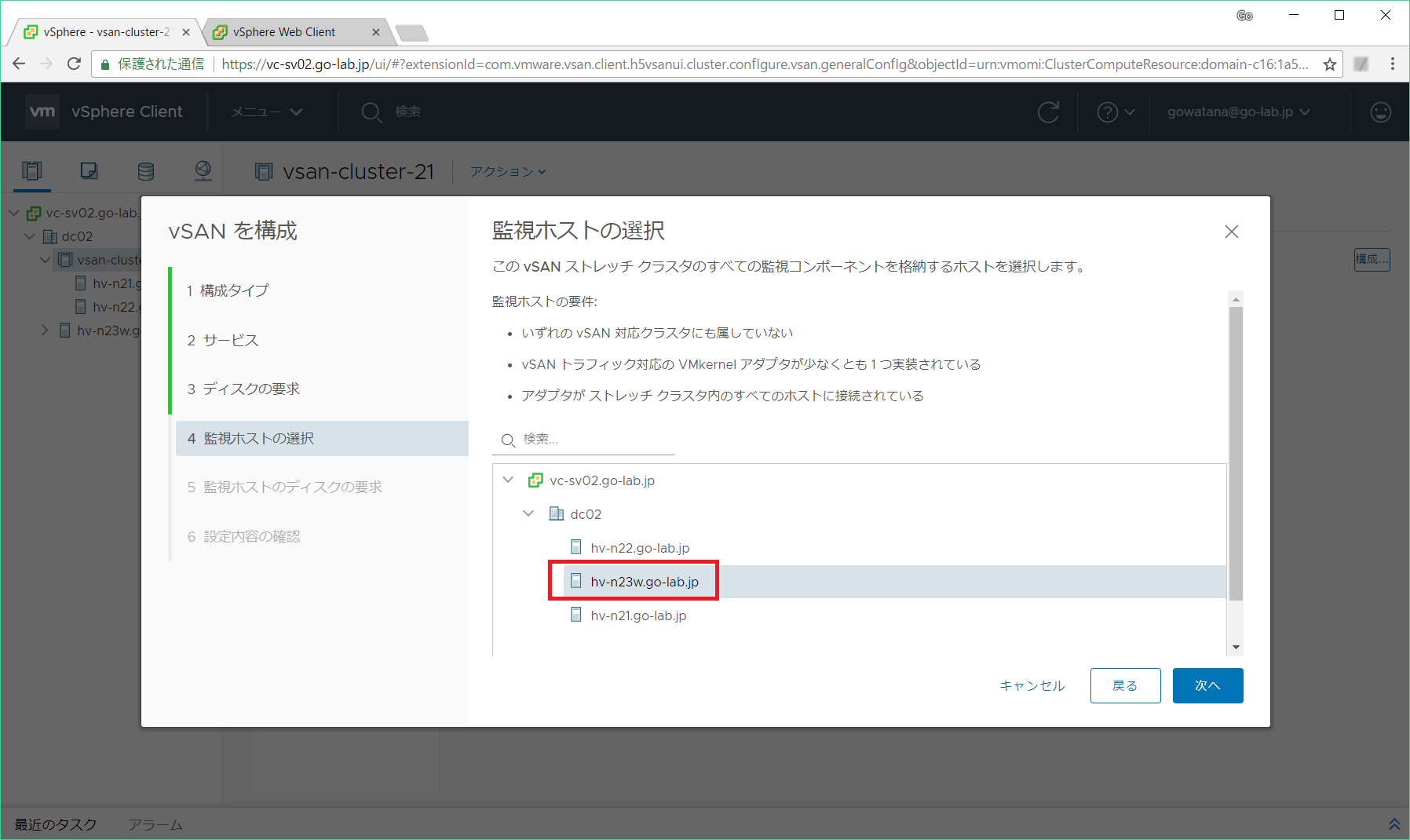The width and height of the screenshot is (1410, 840).
Task: Click the 戻る (Back) button
Action: point(1125,685)
